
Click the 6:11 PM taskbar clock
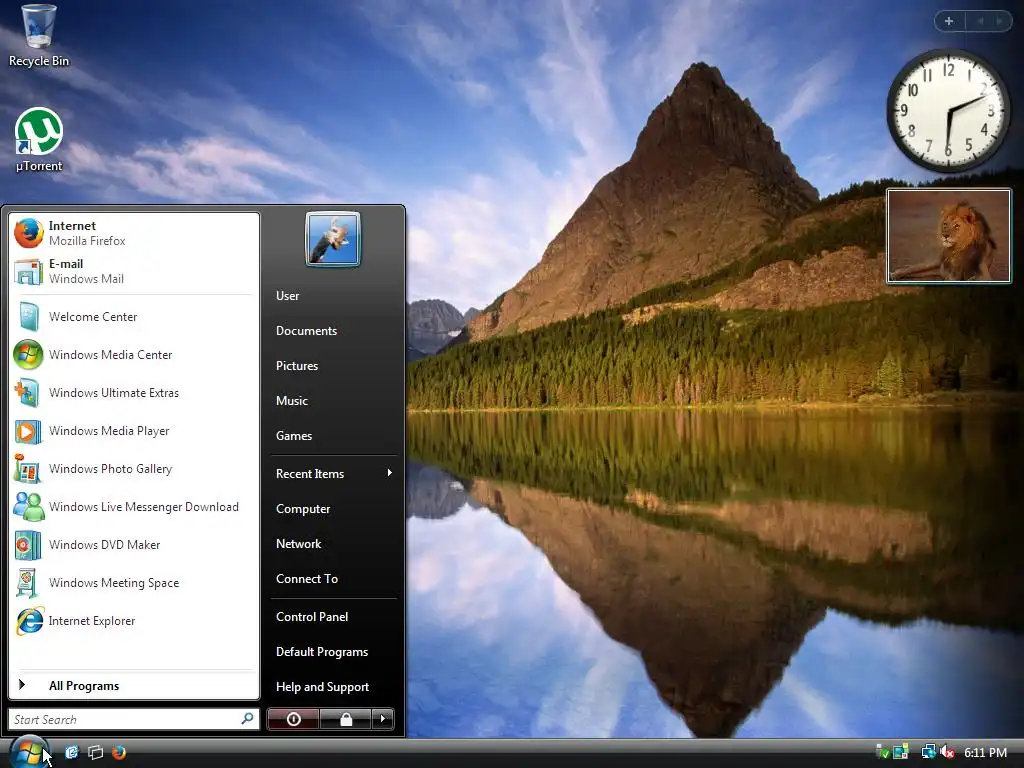(985, 752)
